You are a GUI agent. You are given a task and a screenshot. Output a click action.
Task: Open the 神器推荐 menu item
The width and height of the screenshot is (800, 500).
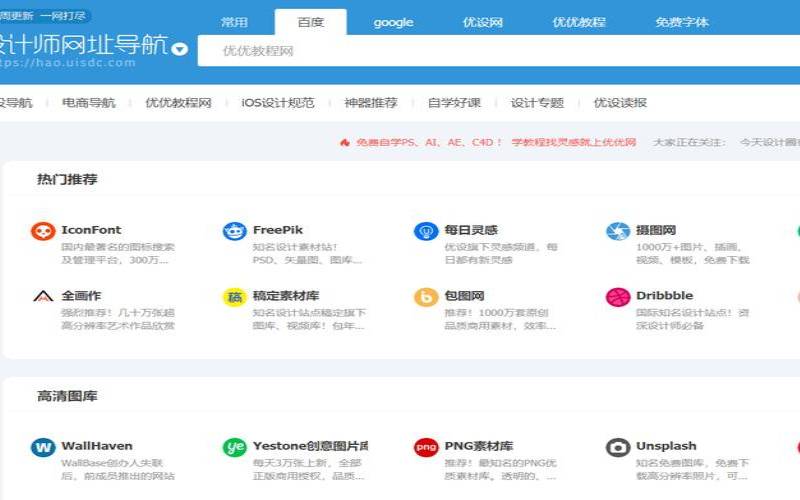click(371, 103)
